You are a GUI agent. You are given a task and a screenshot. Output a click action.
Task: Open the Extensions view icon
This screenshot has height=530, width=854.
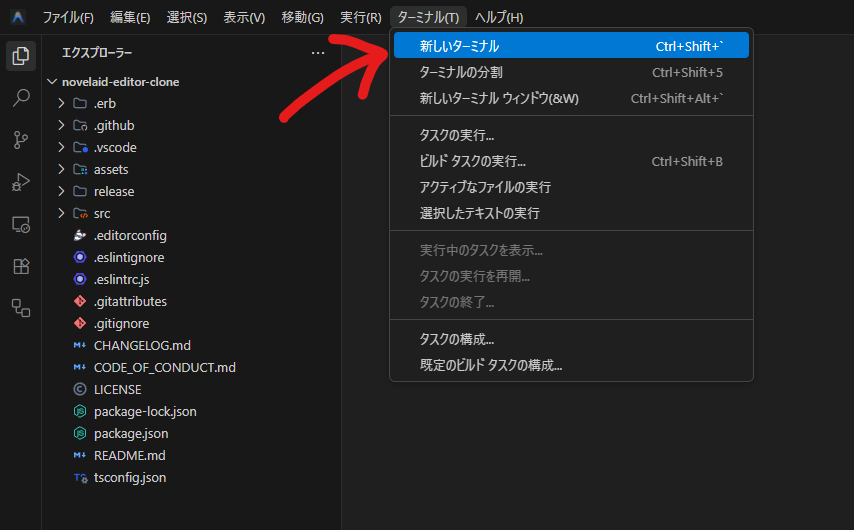20,266
